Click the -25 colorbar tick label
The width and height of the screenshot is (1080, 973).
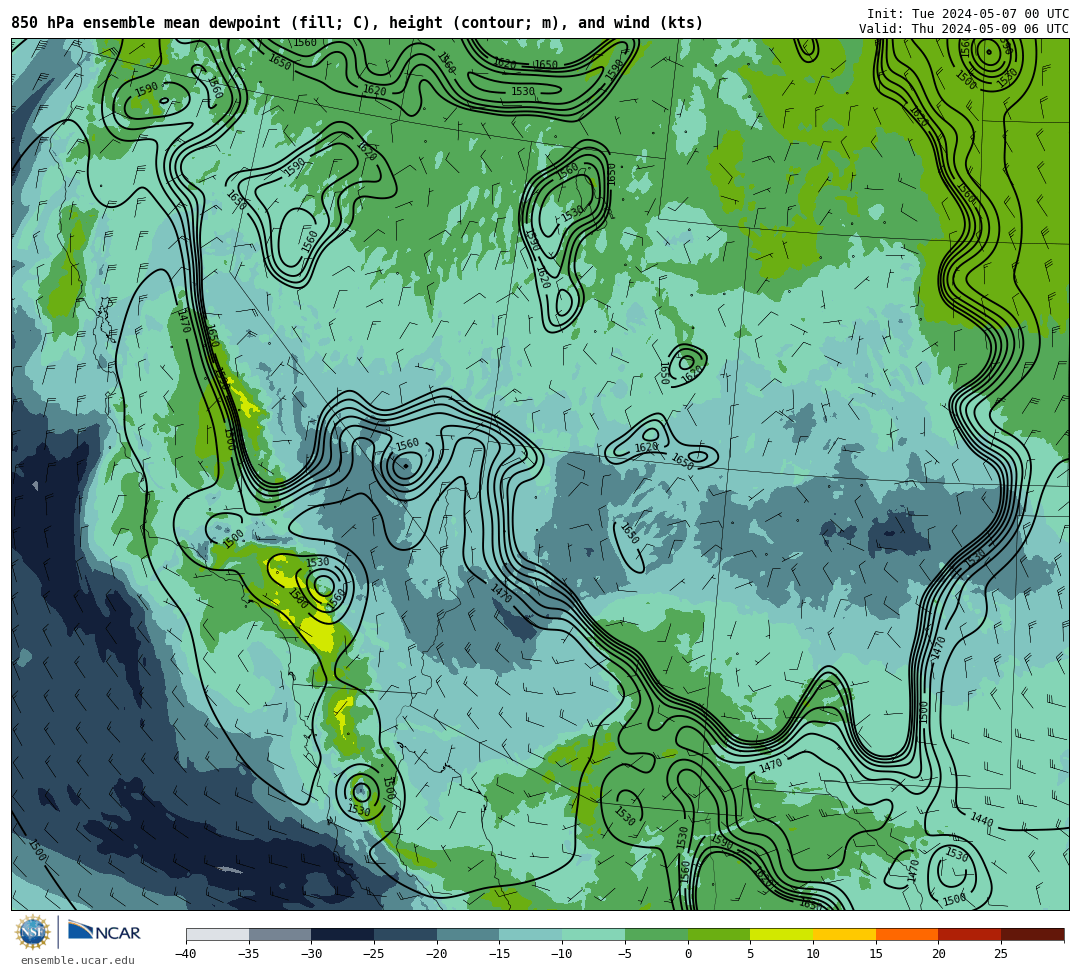tap(374, 954)
